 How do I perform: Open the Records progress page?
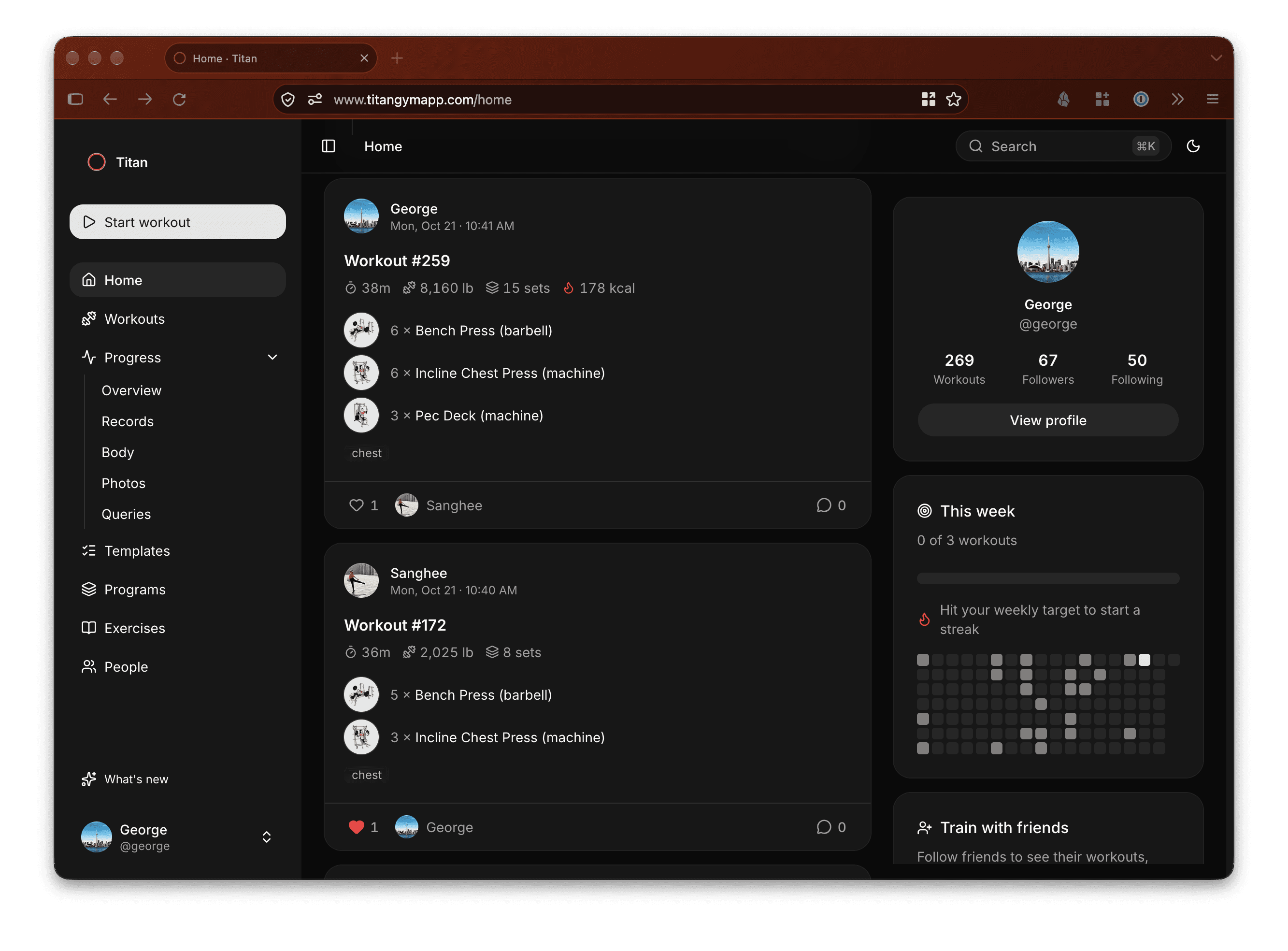pos(127,421)
